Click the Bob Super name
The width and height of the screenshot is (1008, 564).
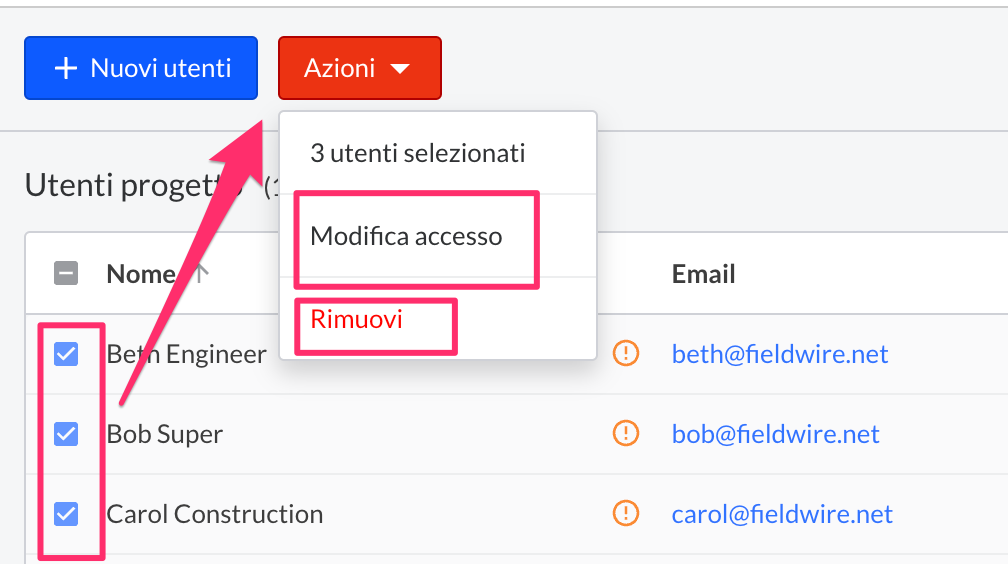(x=165, y=434)
